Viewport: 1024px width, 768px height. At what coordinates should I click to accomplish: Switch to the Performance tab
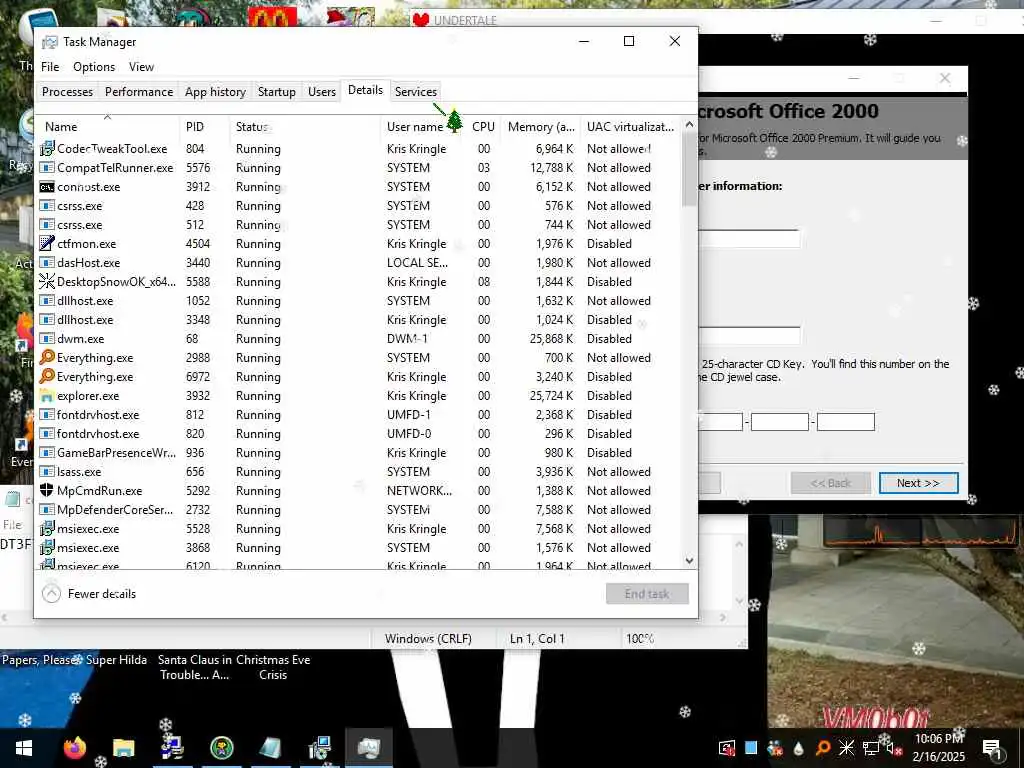(x=139, y=91)
